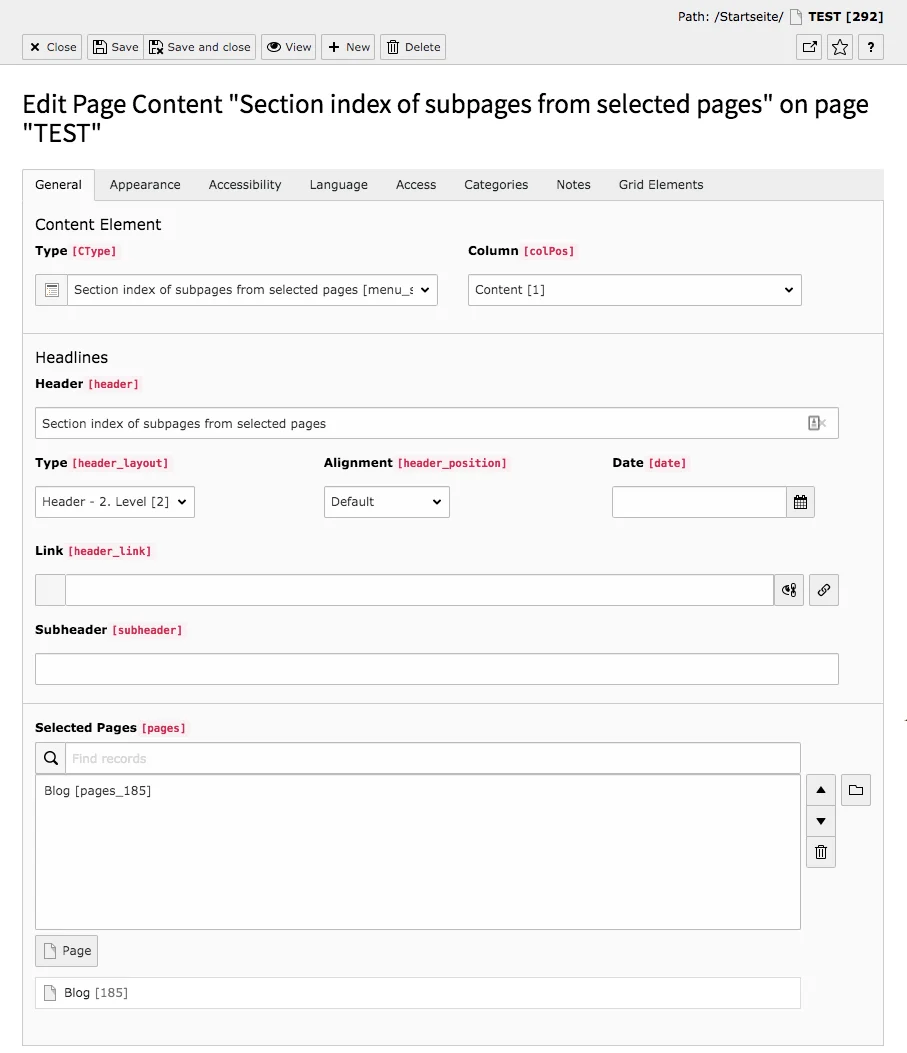
Task: Click the Save and close button
Action: 199,46
